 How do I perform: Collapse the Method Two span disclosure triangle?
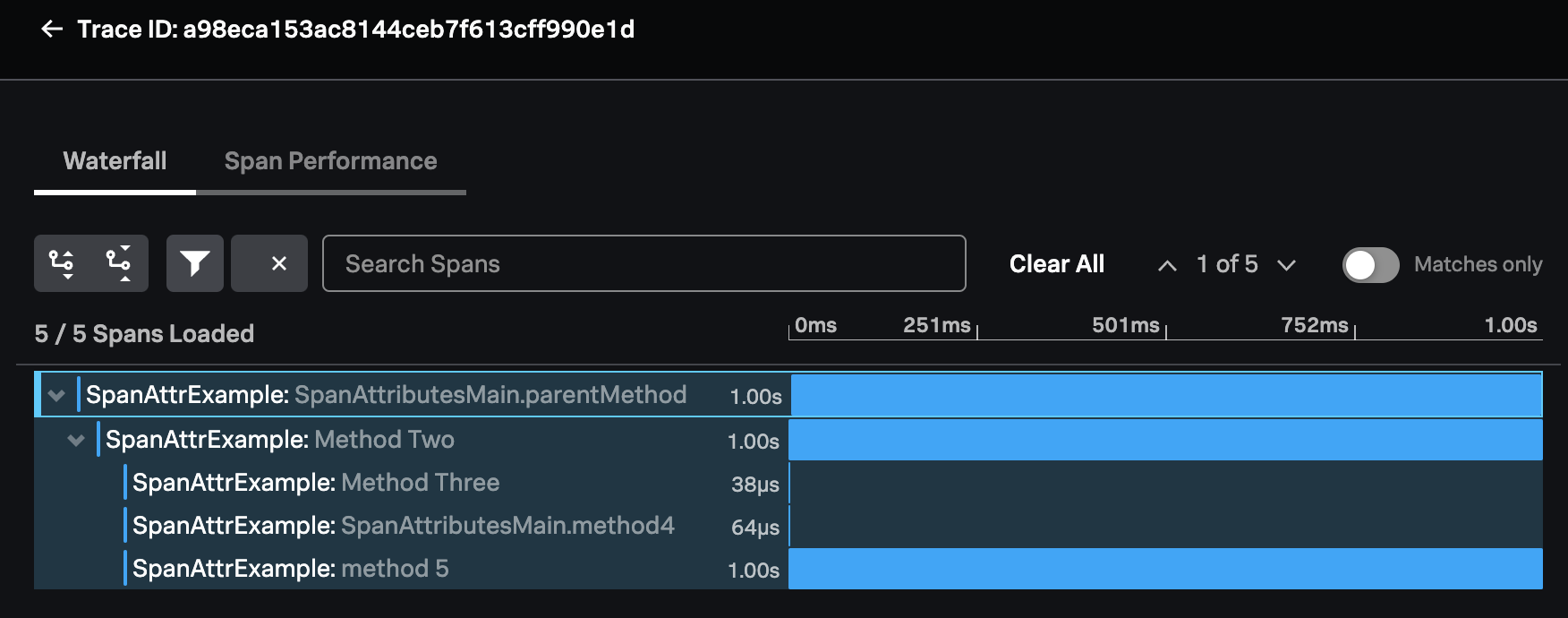pyautogui.click(x=76, y=440)
